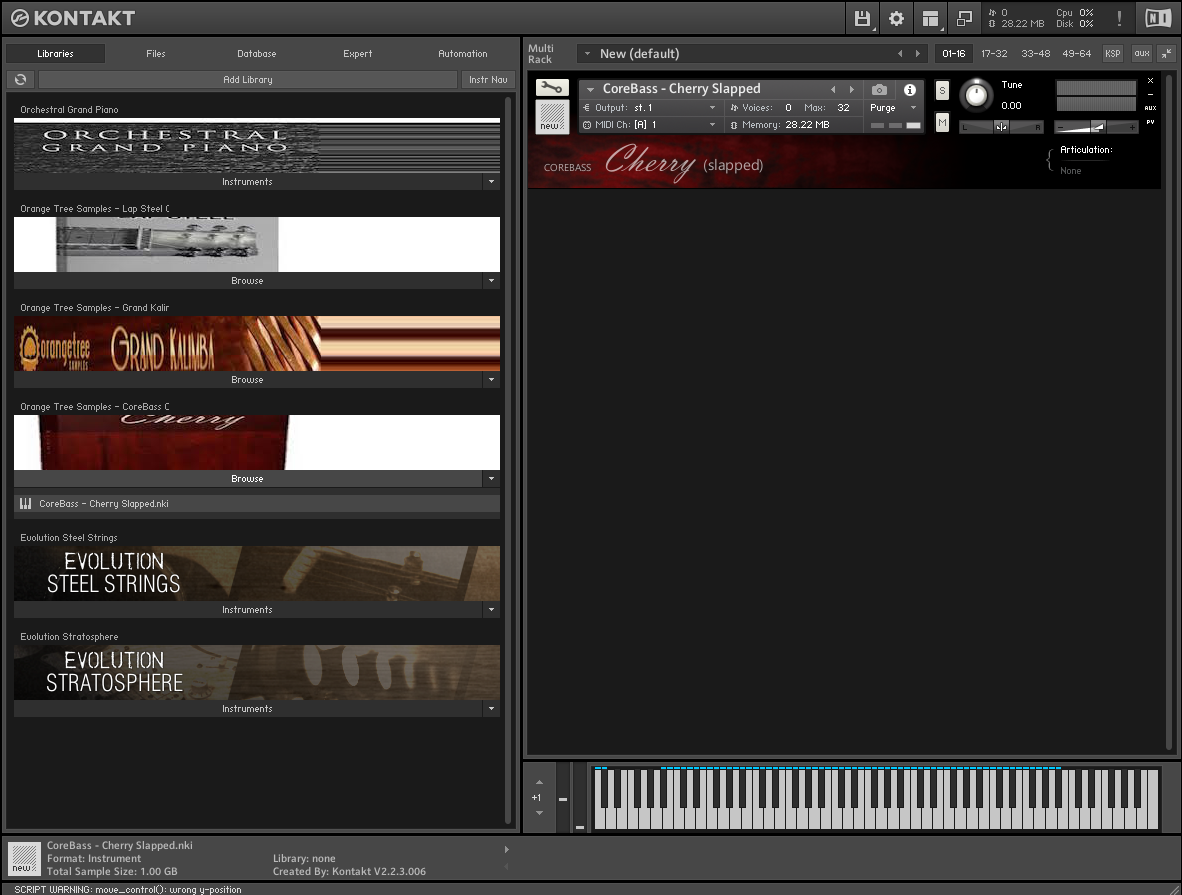Open Instruments of Evolution Stratosphere

coord(247,708)
